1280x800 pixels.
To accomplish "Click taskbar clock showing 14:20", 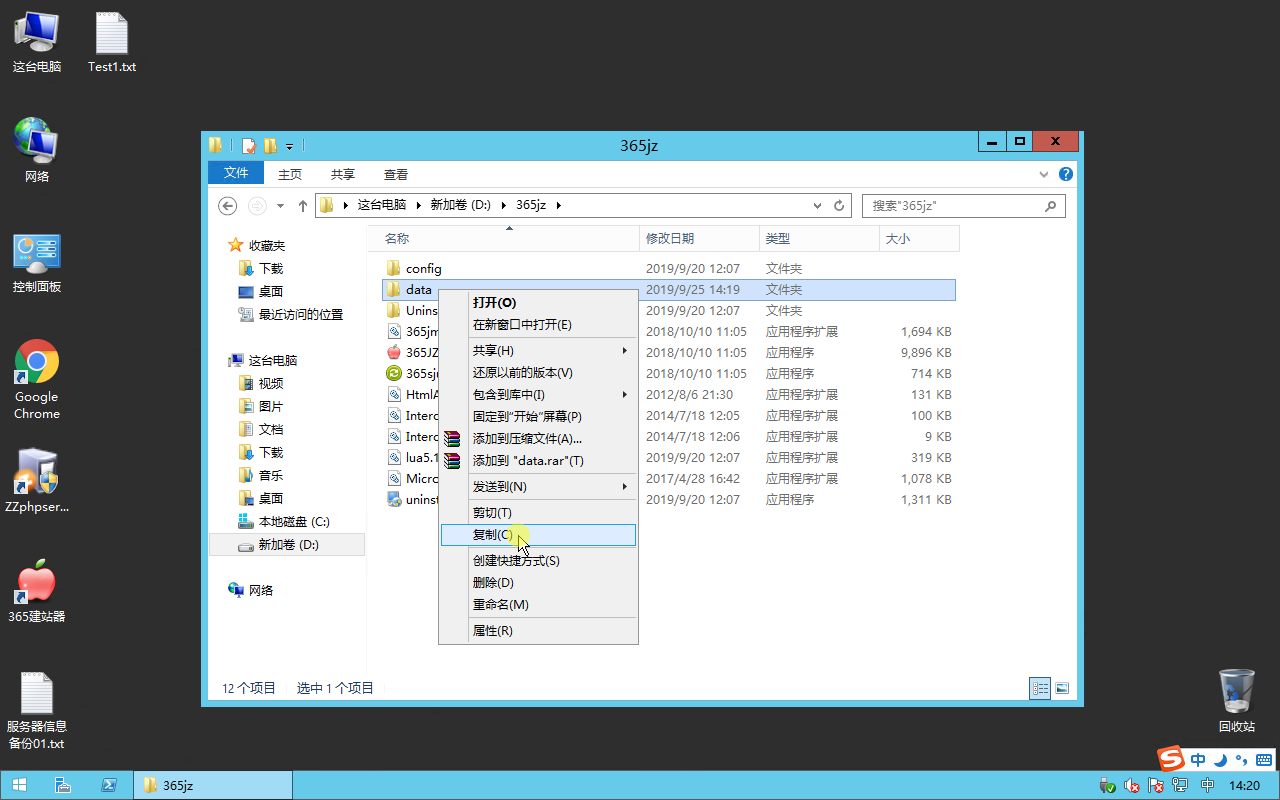I will pyautogui.click(x=1244, y=786).
